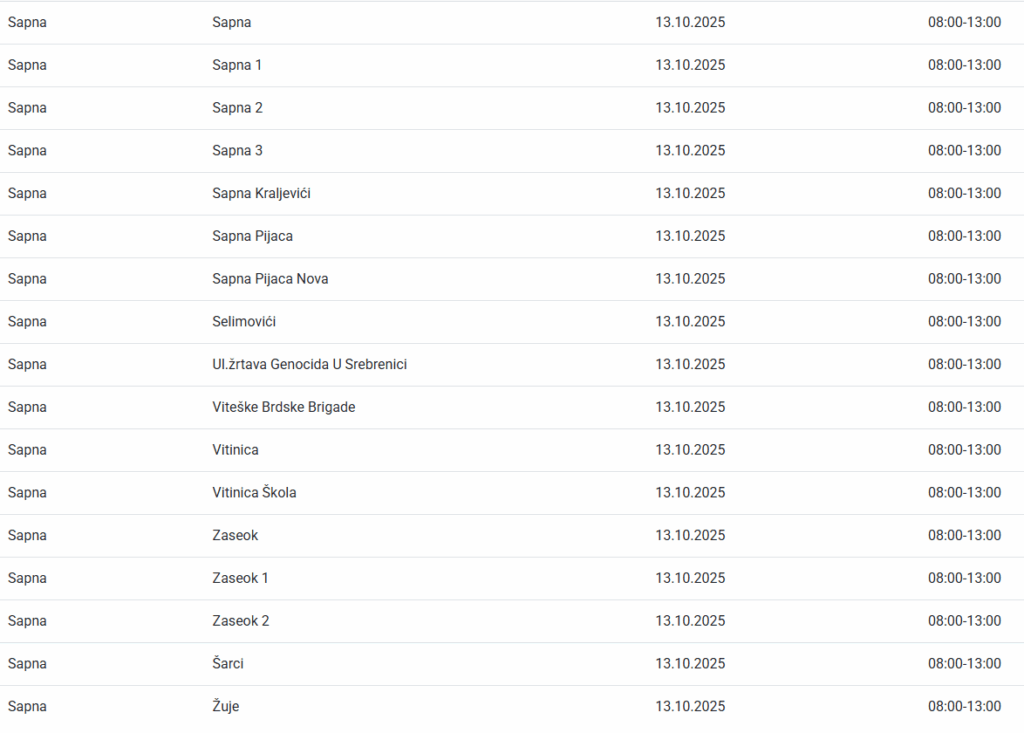The height and width of the screenshot is (733, 1024).
Task: Click the "Sapna Kraljevići" location cell
Action: coord(261,193)
